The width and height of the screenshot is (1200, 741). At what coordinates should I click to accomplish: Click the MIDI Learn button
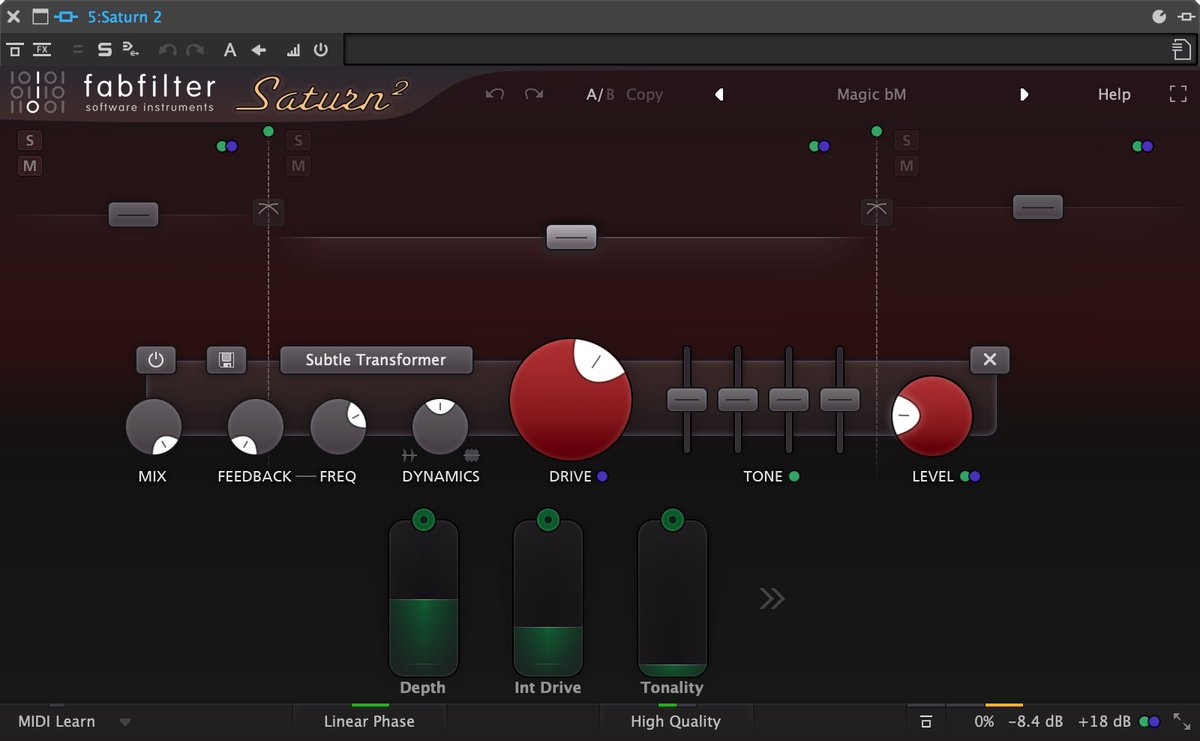(57, 721)
